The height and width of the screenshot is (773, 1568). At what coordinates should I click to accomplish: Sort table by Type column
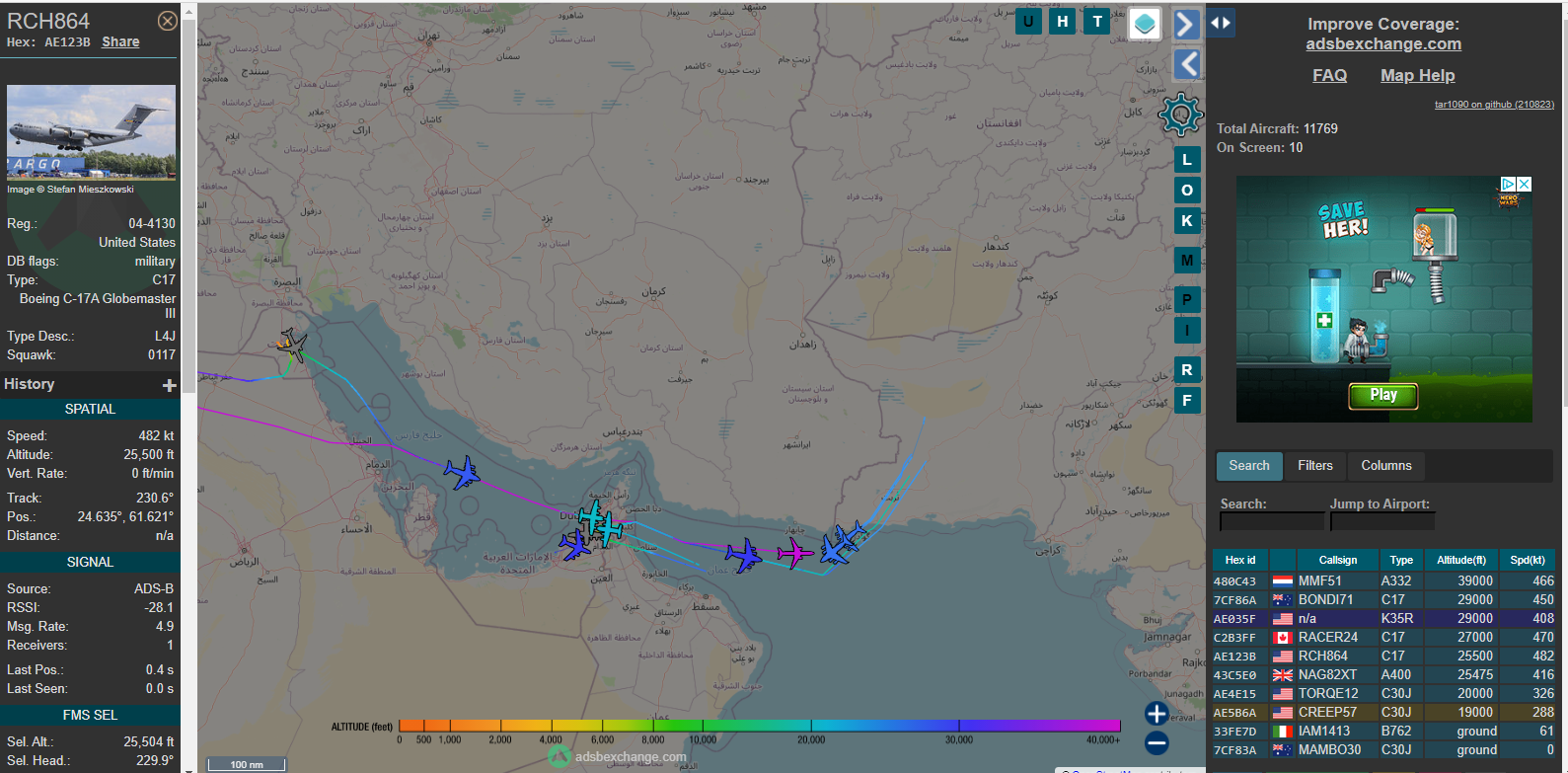[1401, 560]
